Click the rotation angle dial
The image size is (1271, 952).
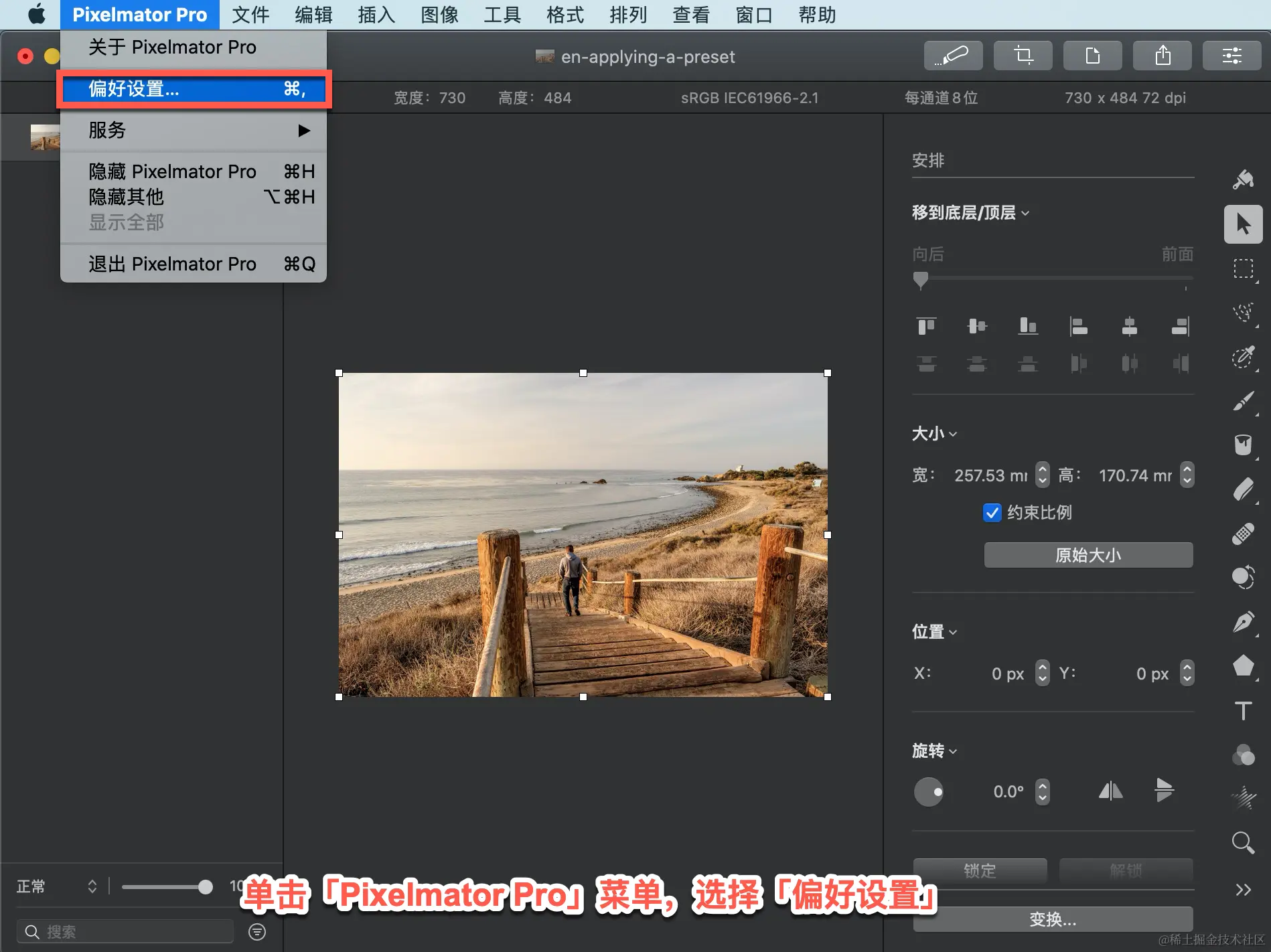(x=928, y=792)
